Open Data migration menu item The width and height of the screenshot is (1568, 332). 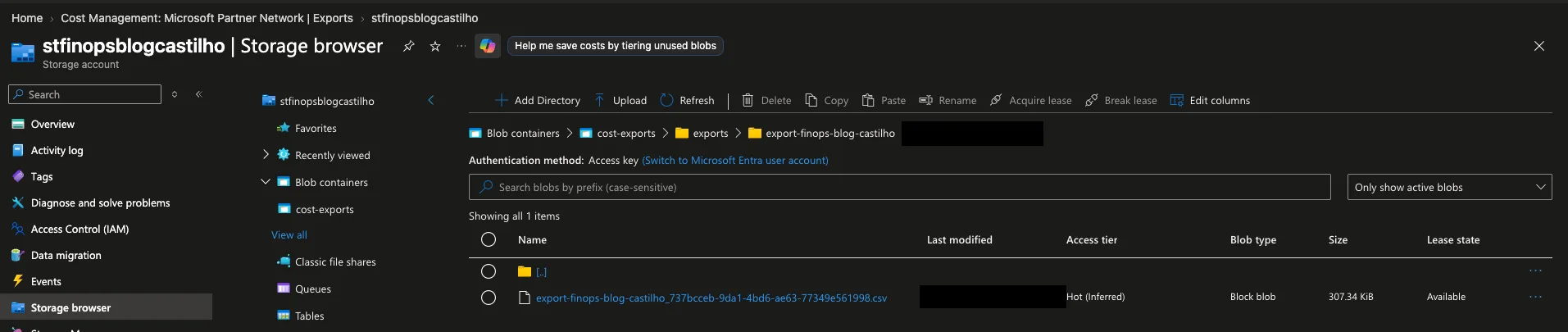[x=66, y=256]
